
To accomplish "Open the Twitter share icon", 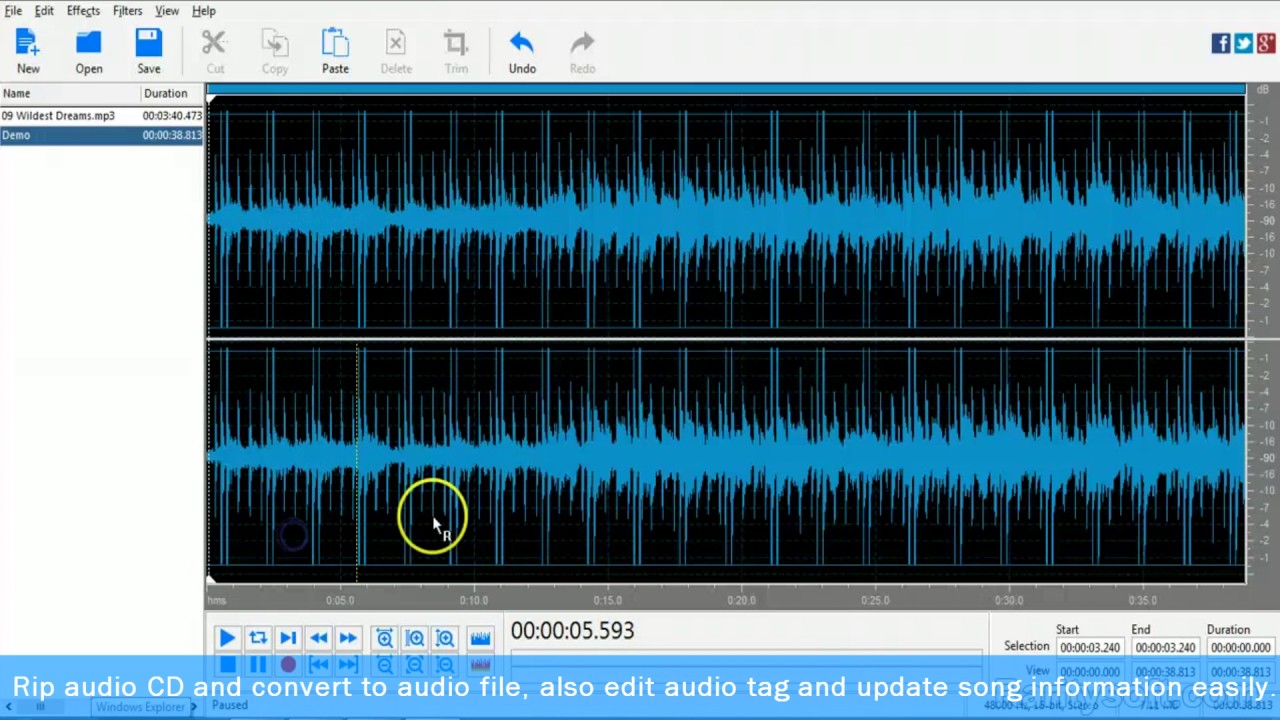I will [x=1243, y=43].
